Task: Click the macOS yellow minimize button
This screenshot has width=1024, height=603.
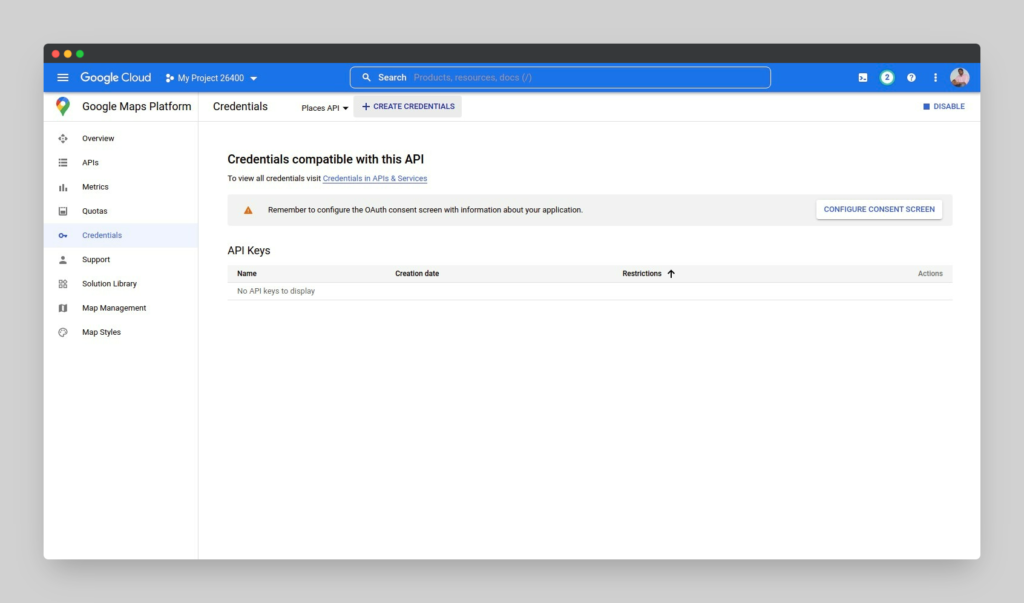Action: (x=68, y=54)
